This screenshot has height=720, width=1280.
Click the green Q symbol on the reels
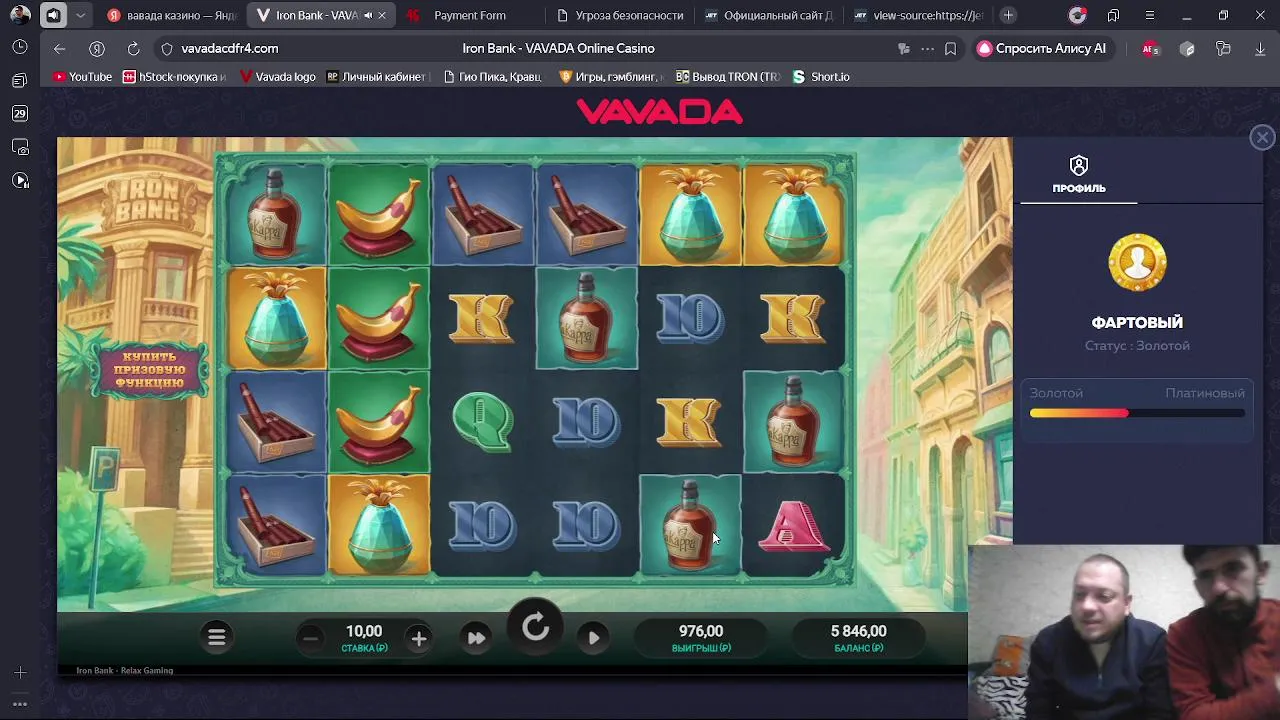[483, 422]
